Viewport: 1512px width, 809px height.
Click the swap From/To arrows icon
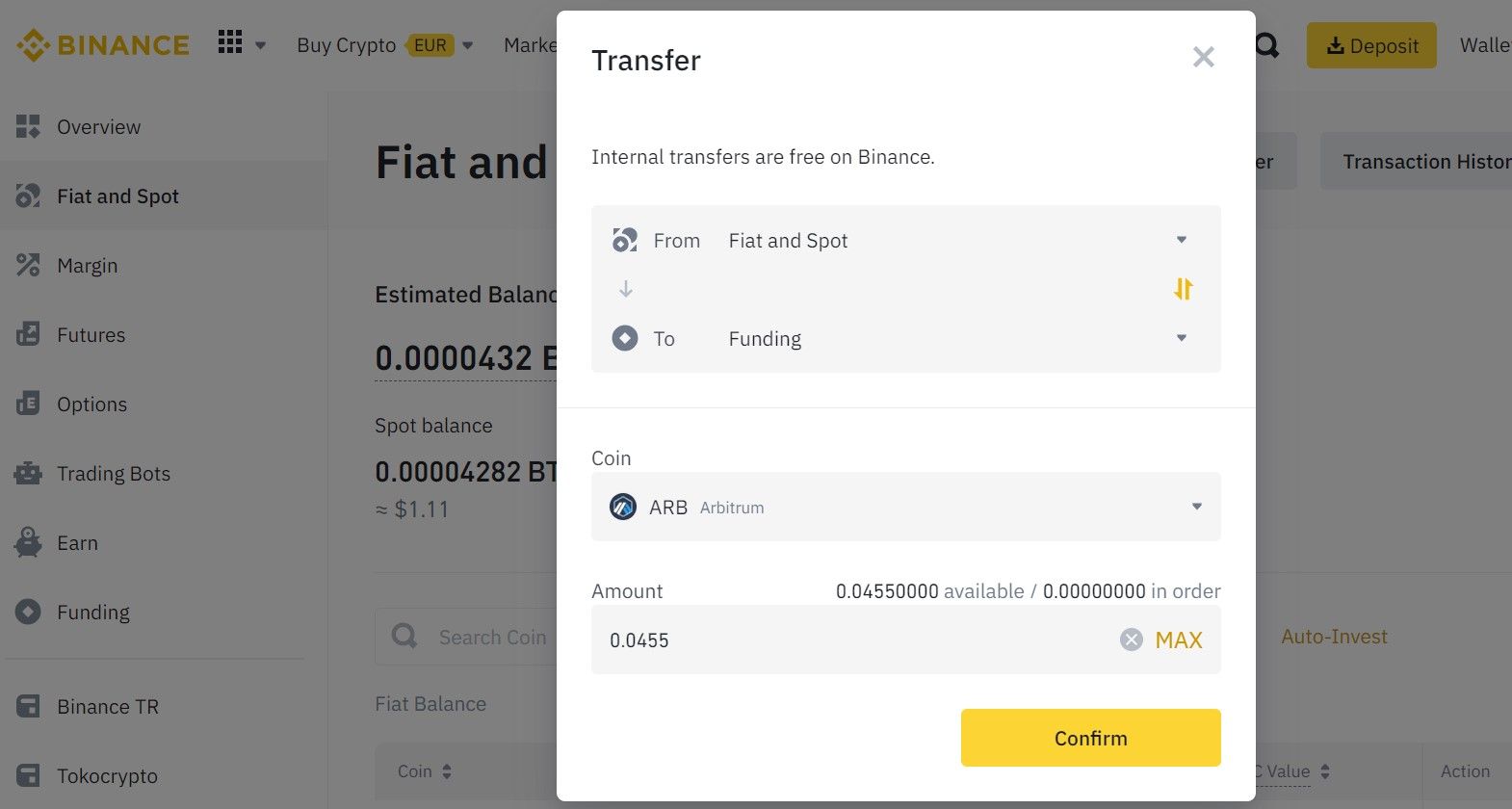[1183, 289]
